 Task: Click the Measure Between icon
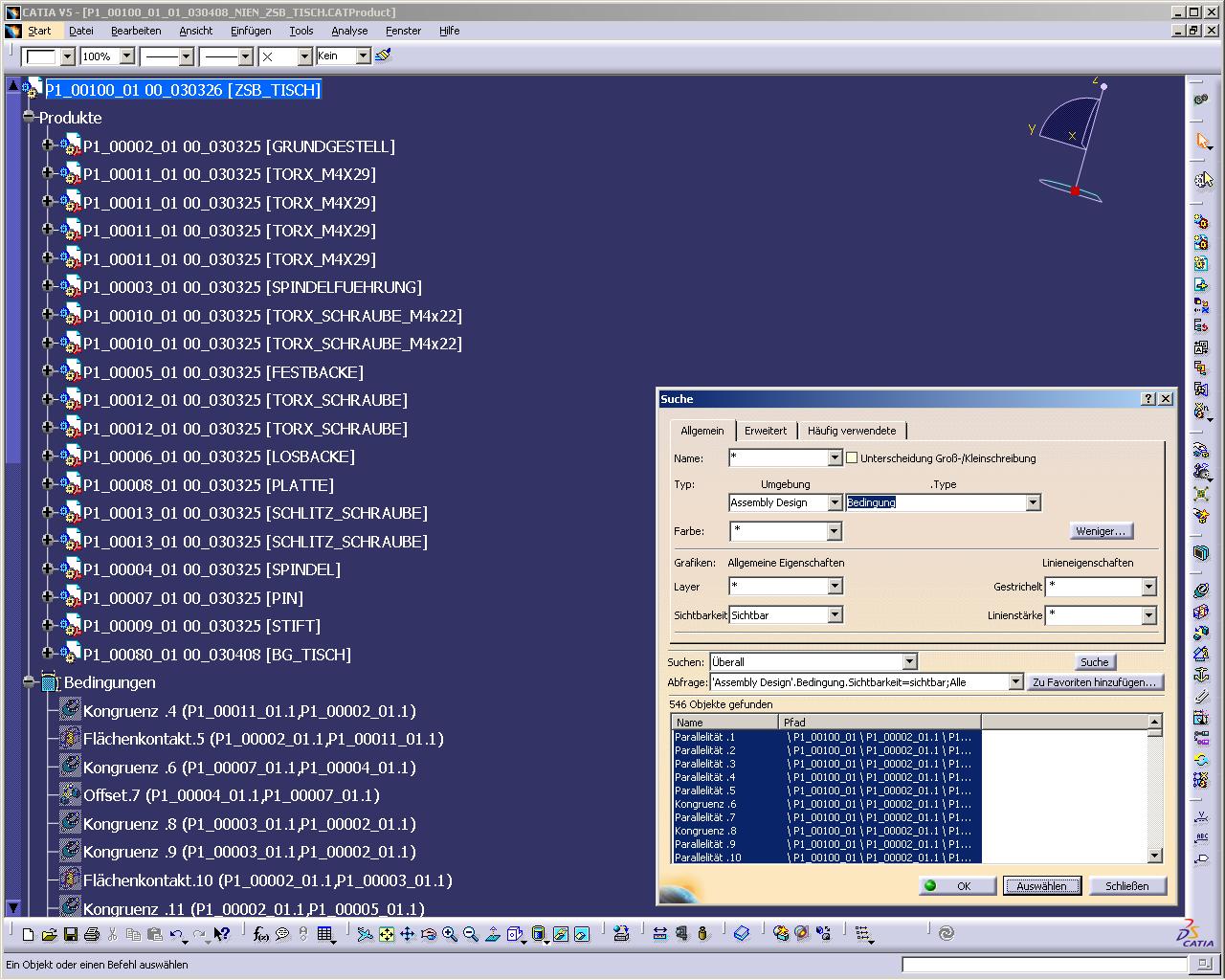coord(660,934)
